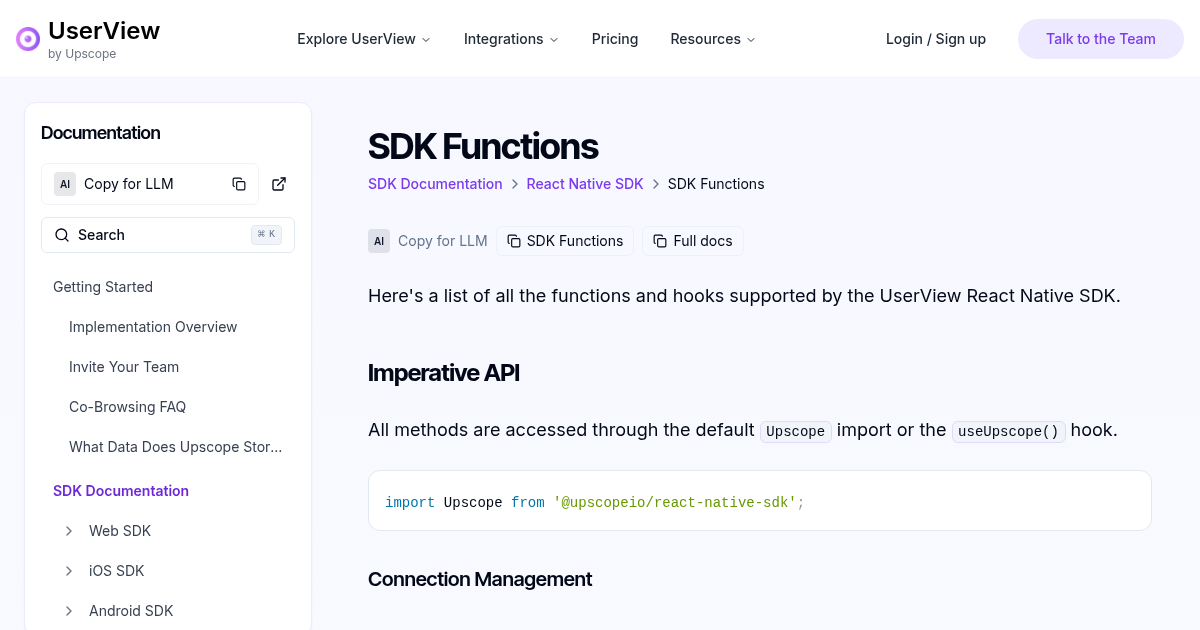This screenshot has height=630, width=1200.
Task: Open external link icon beside Copy for LLM
Action: point(279,184)
